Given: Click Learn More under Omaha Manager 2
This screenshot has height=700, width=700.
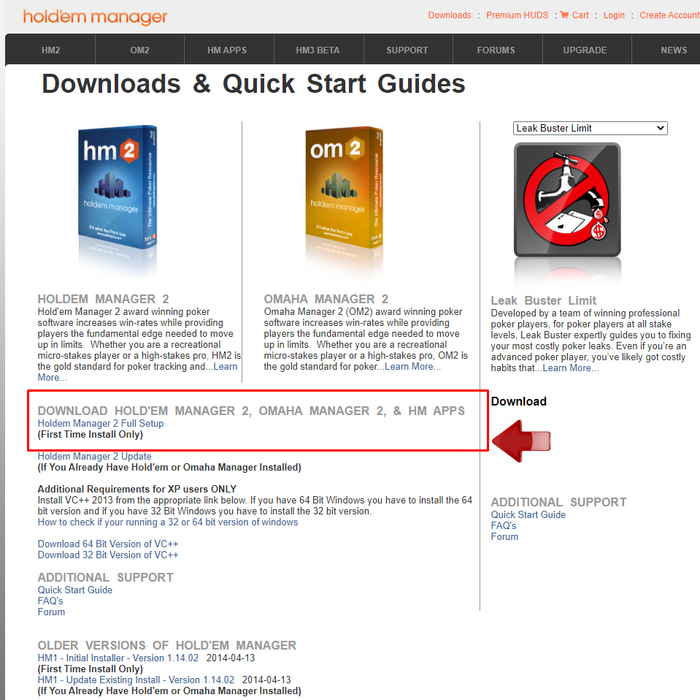Looking at the screenshot, I should 412,367.
